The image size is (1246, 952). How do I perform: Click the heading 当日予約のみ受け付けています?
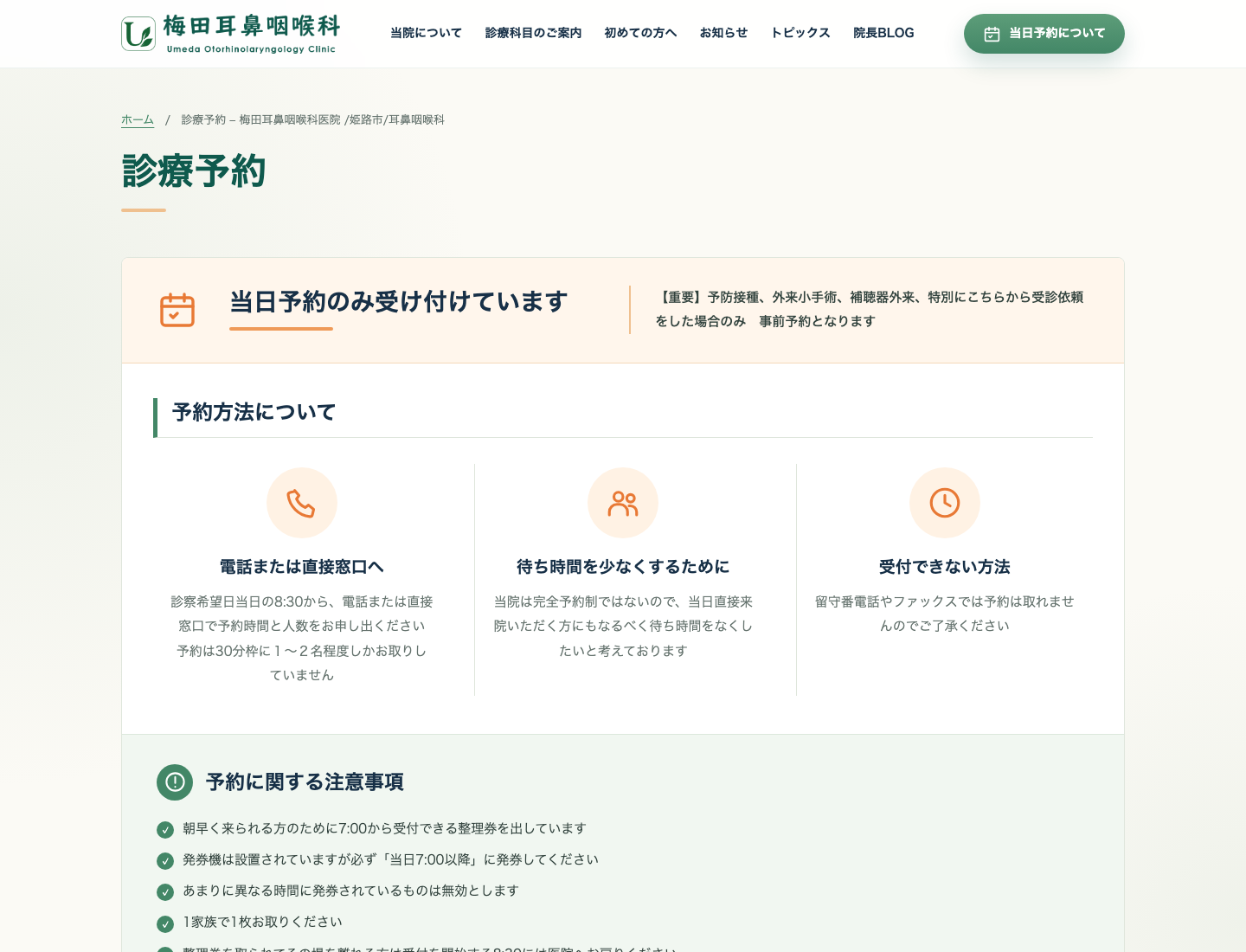coord(399,301)
